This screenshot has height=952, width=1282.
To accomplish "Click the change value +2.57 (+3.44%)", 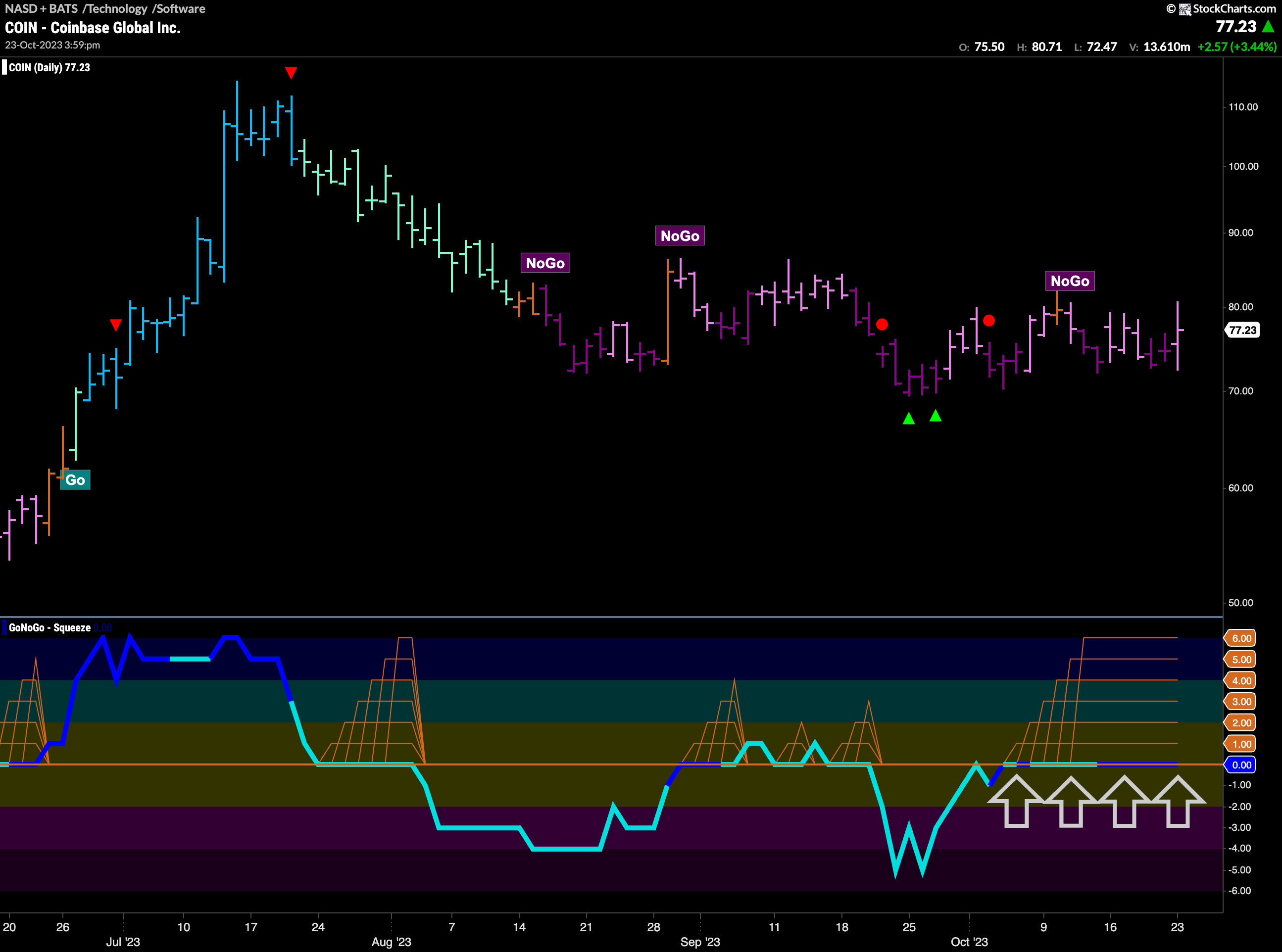I will point(1237,47).
